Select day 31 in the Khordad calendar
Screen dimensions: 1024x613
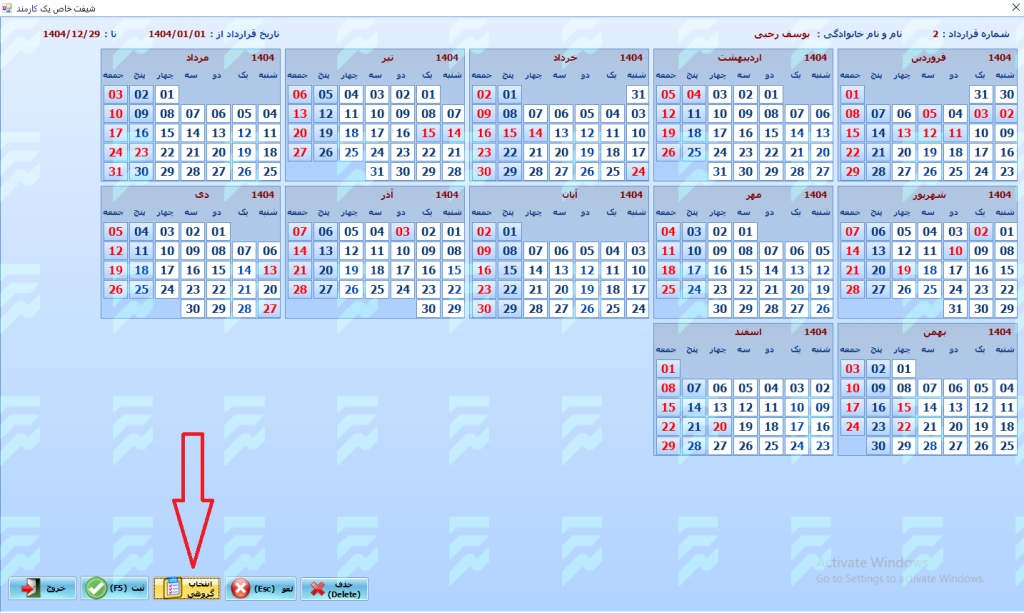(637, 95)
